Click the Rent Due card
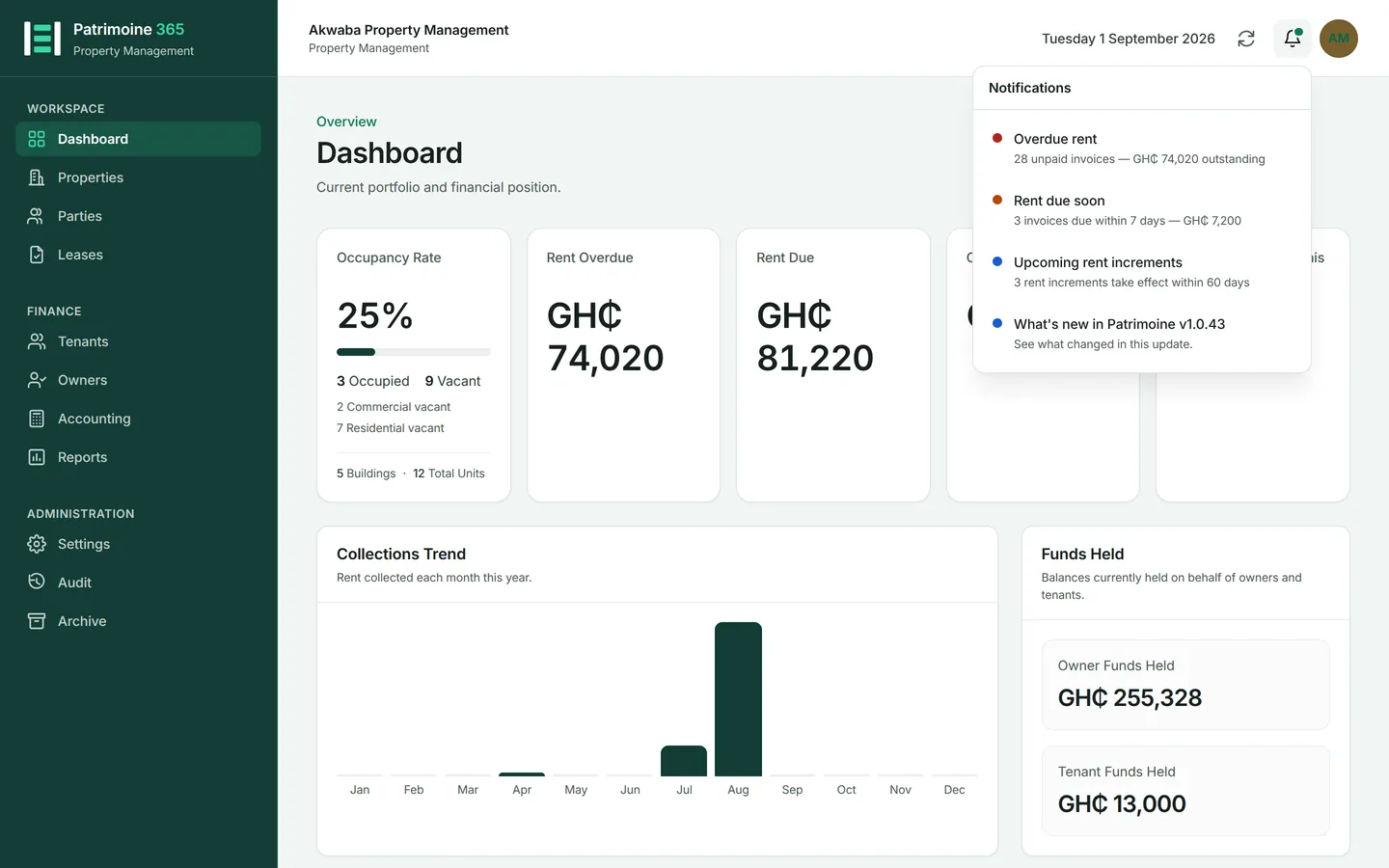The width and height of the screenshot is (1389, 868). pos(833,365)
